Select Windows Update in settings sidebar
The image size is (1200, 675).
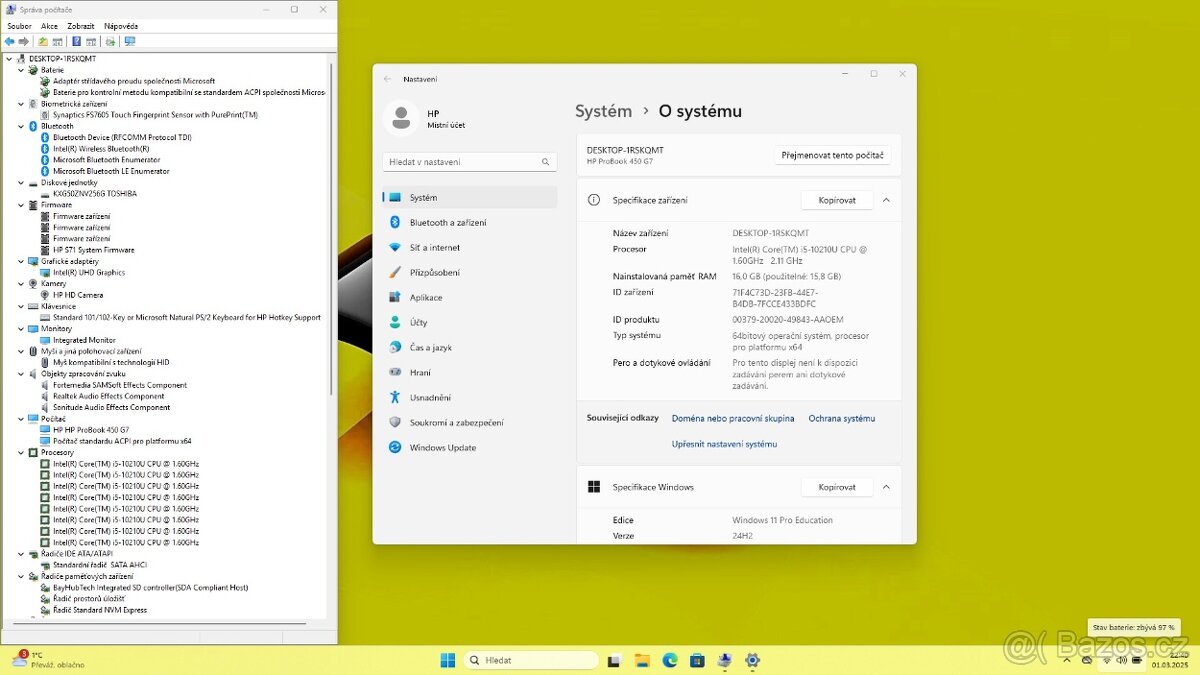pyautogui.click(x=442, y=448)
